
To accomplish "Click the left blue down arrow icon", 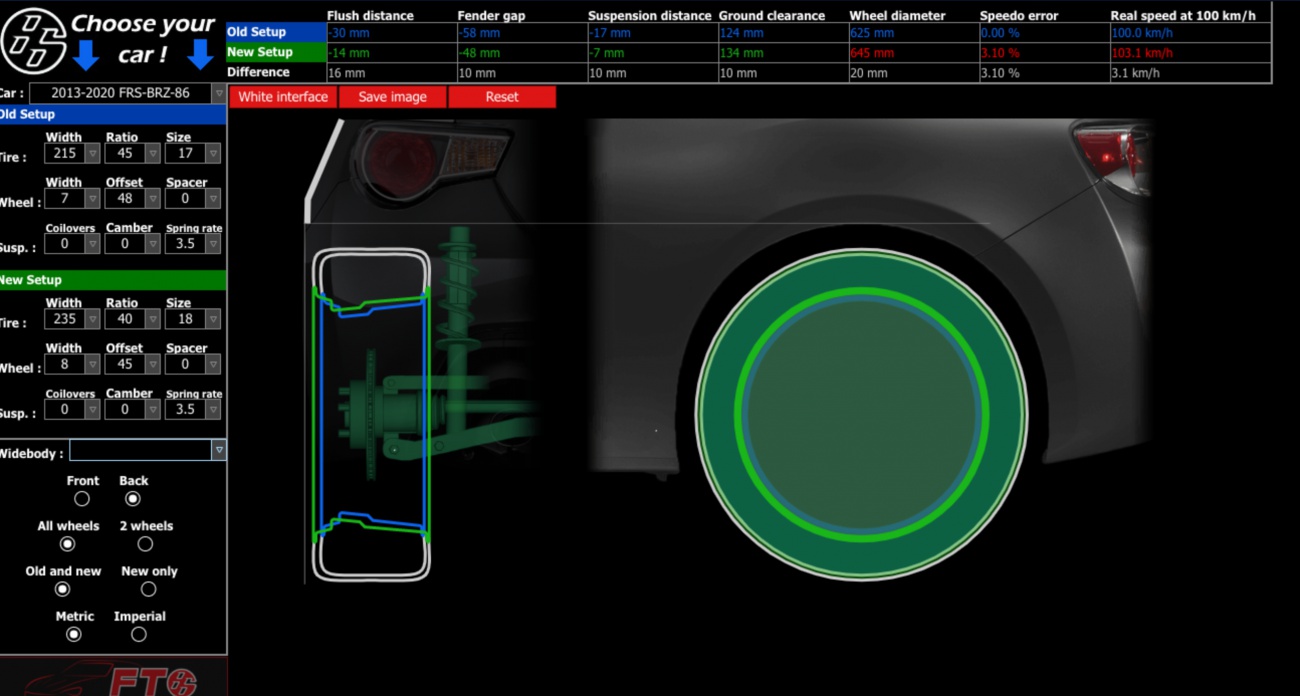I will tap(86, 54).
